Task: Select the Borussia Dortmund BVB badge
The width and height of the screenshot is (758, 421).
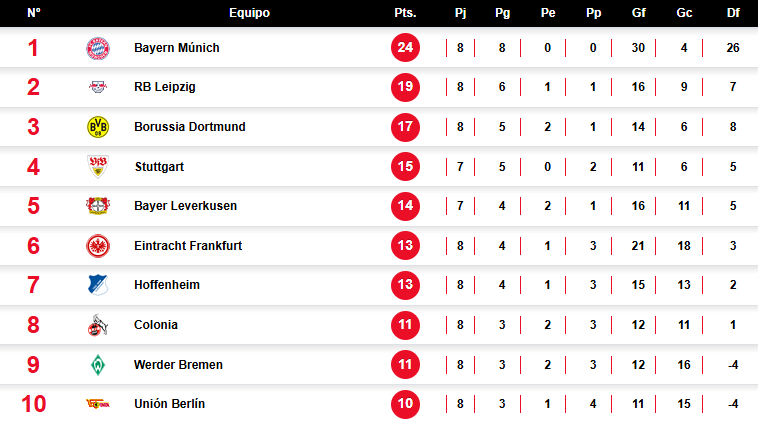Action: [97, 127]
